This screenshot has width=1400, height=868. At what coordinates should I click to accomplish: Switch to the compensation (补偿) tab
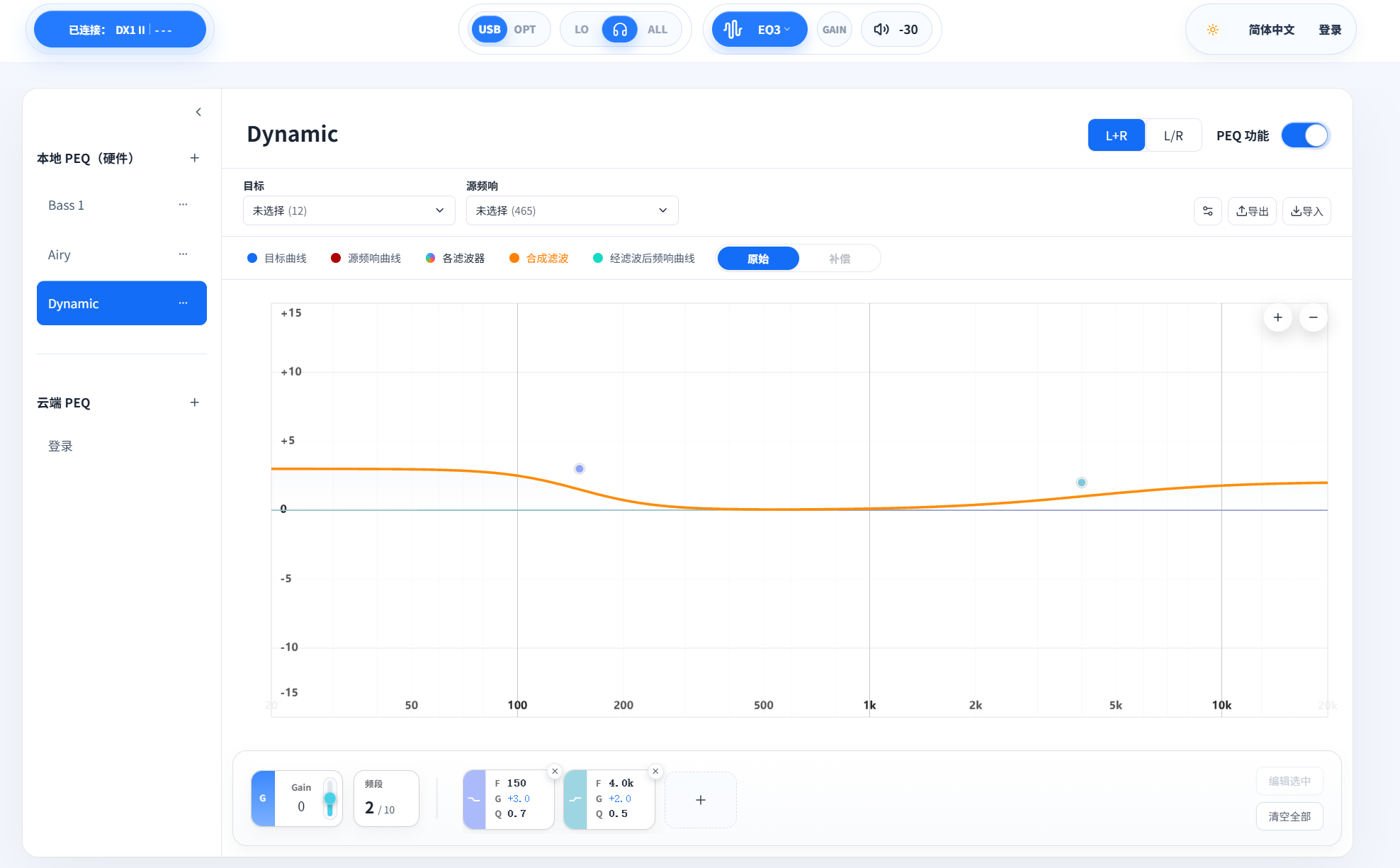coord(840,259)
